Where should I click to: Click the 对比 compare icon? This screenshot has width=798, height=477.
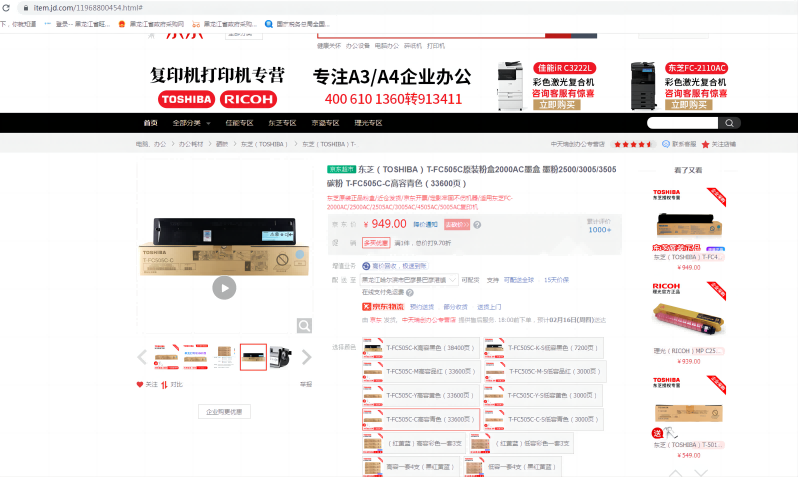pyautogui.click(x=164, y=385)
